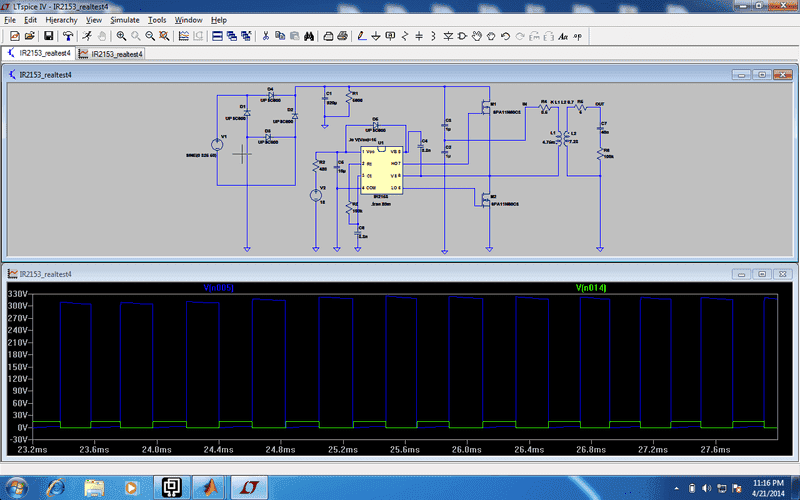Open the Window menu
This screenshot has width=800, height=500.
[188, 20]
